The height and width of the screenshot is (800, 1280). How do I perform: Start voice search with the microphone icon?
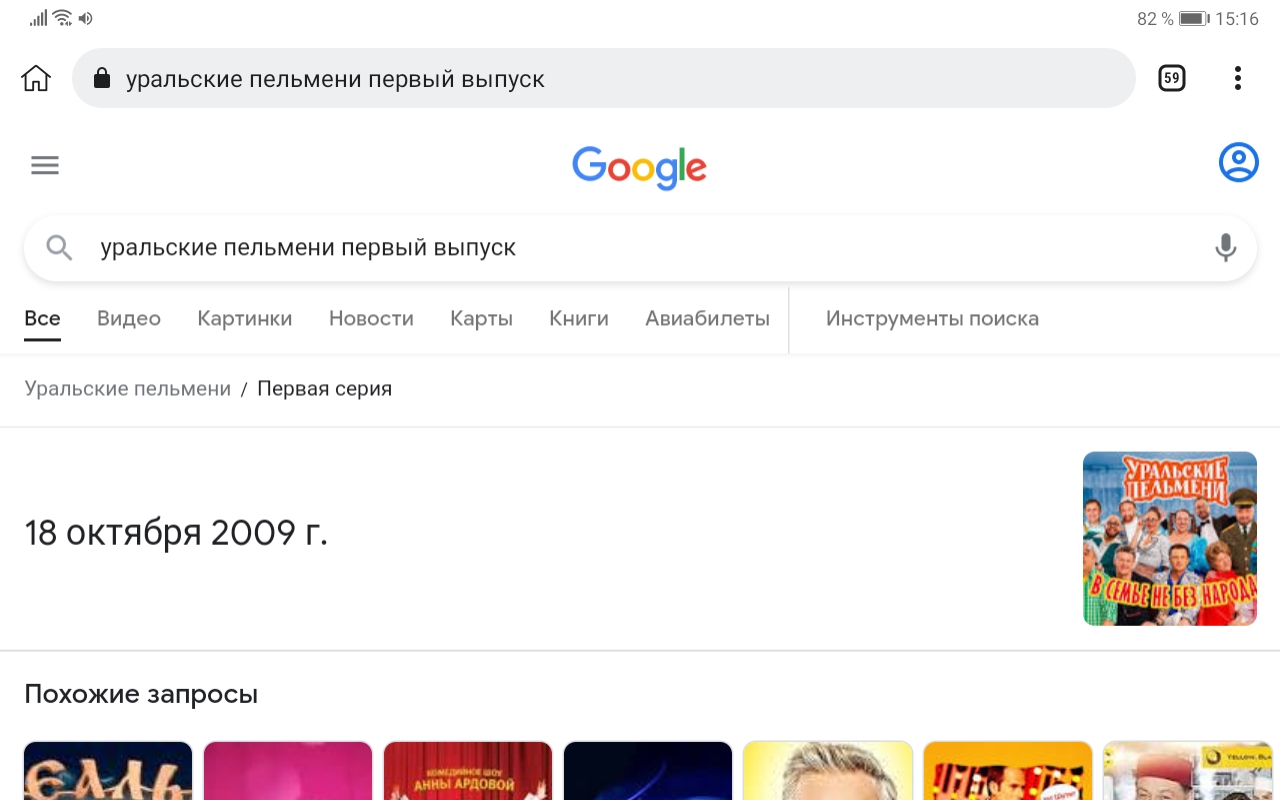coord(1225,248)
